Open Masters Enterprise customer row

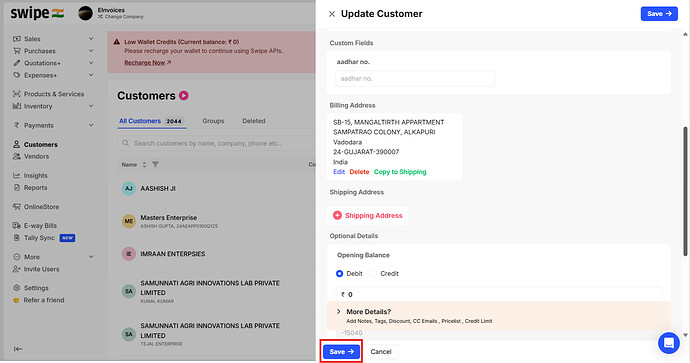click(x=217, y=221)
